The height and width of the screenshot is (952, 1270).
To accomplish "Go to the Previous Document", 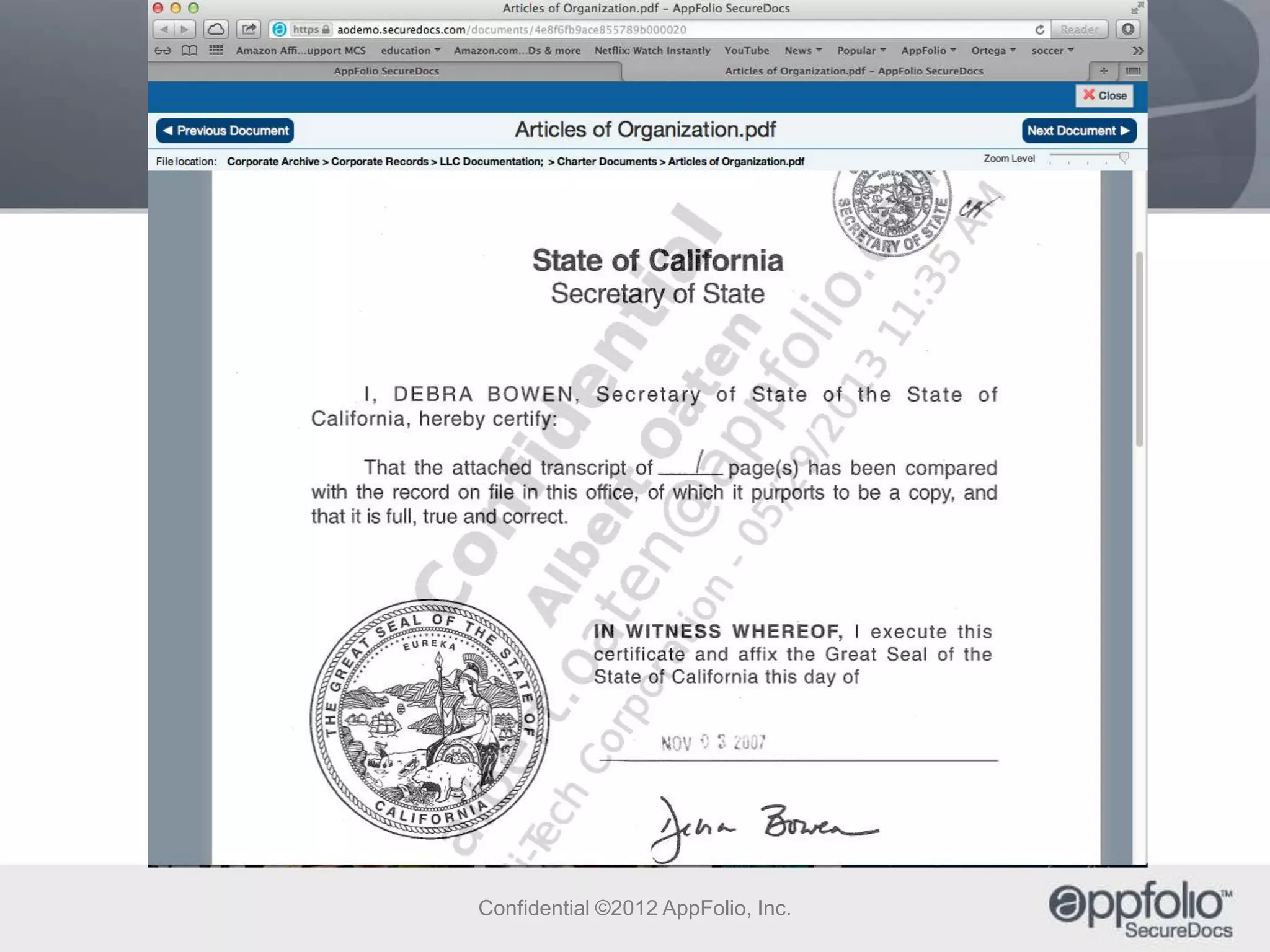I will (x=225, y=131).
